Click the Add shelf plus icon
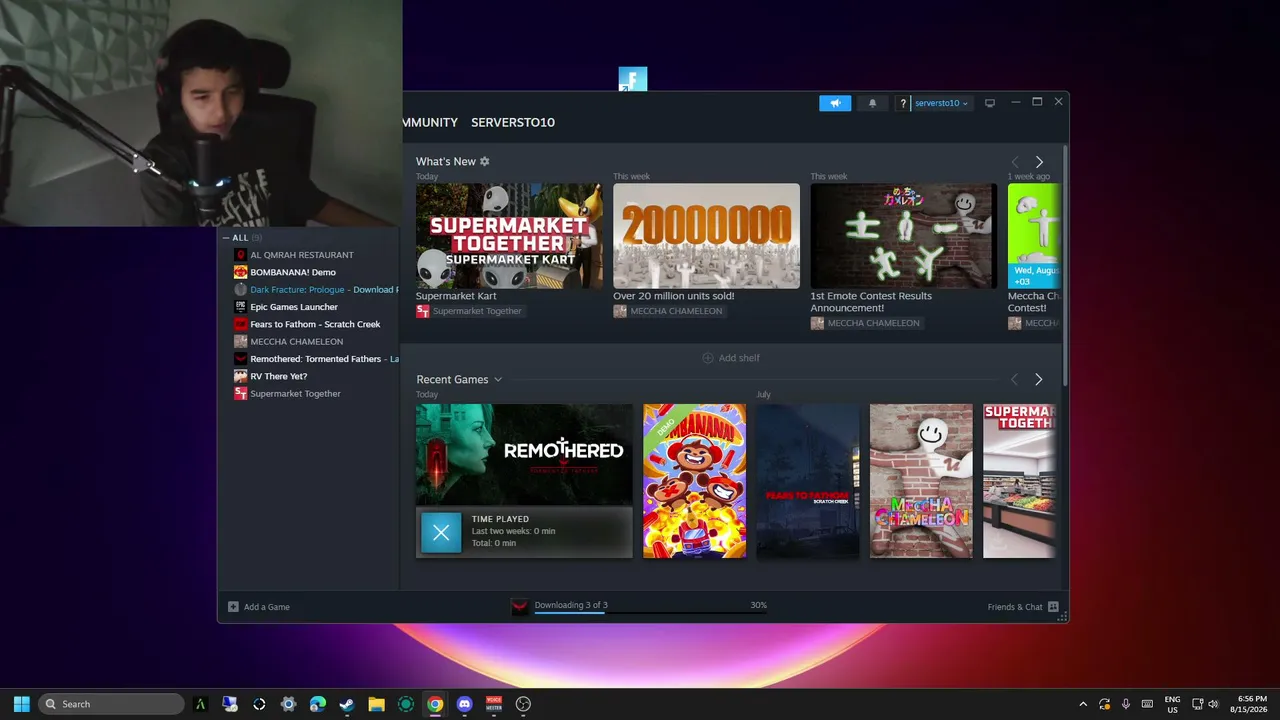Image resolution: width=1280 pixels, height=720 pixels. click(x=708, y=358)
